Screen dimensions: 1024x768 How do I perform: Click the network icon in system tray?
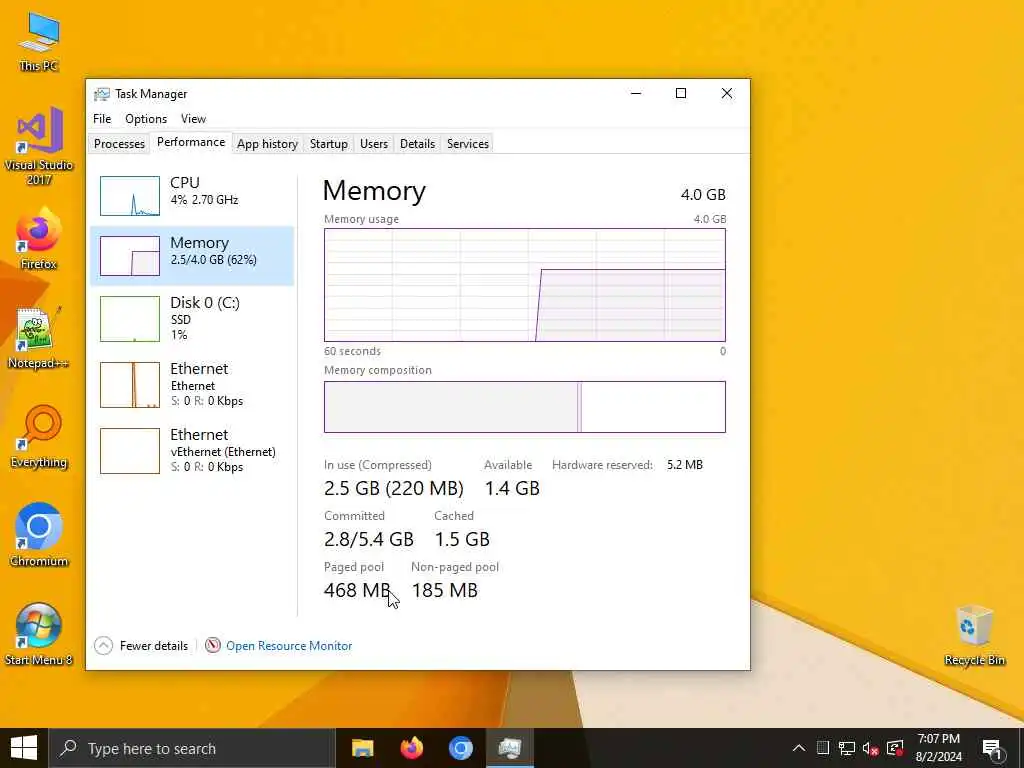pyautogui.click(x=847, y=748)
